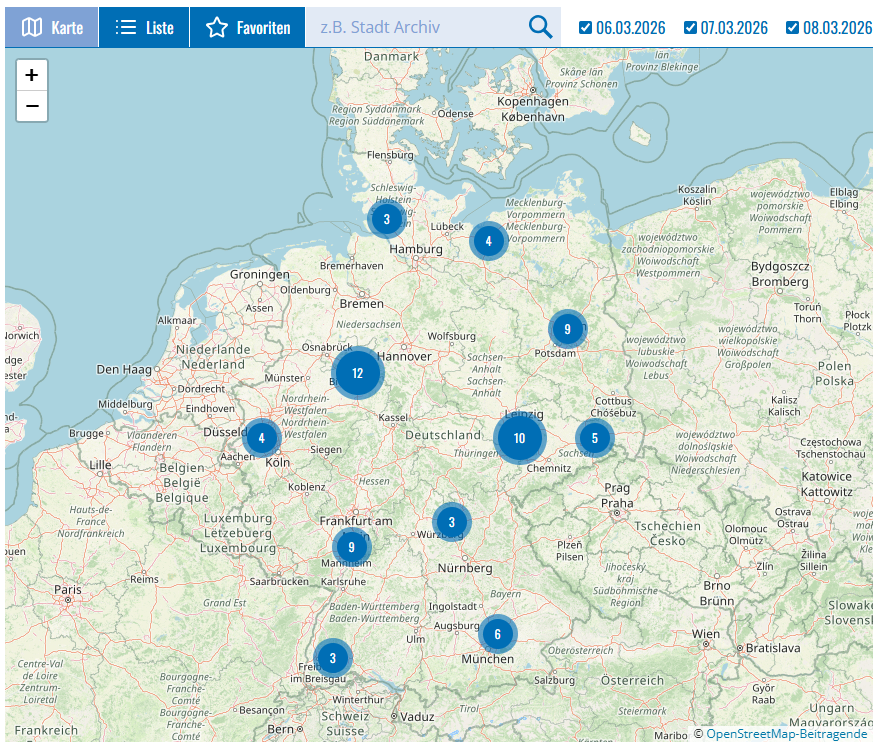Screen dimensions: 881x747
Task: Open the Favoriten tab
Action: (x=248, y=27)
